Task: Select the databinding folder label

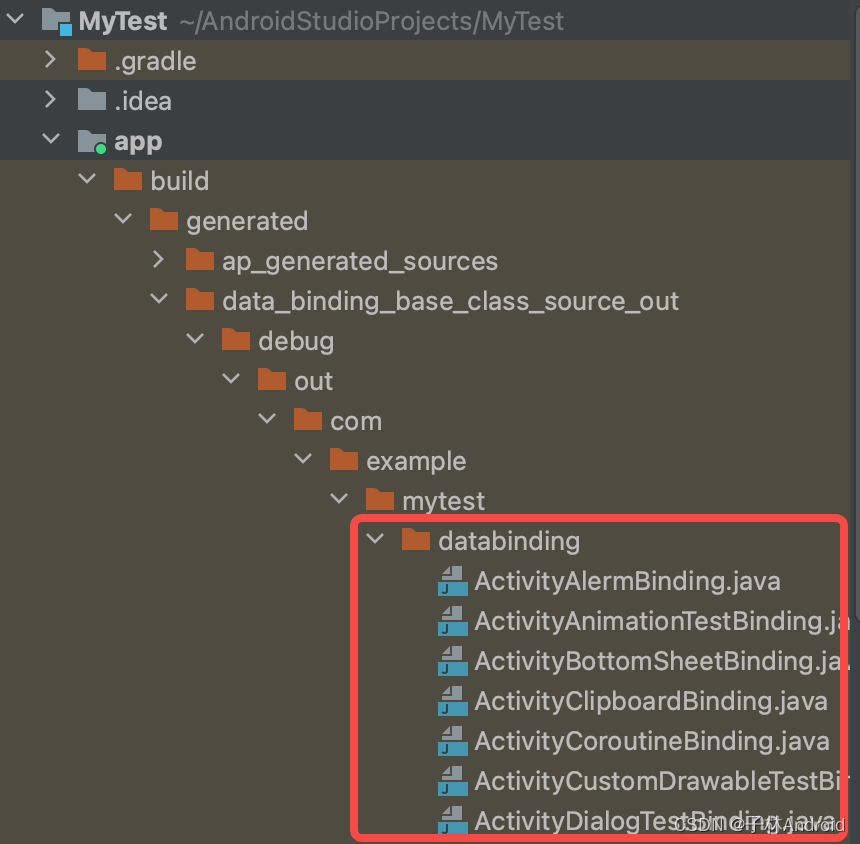Action: [510, 541]
